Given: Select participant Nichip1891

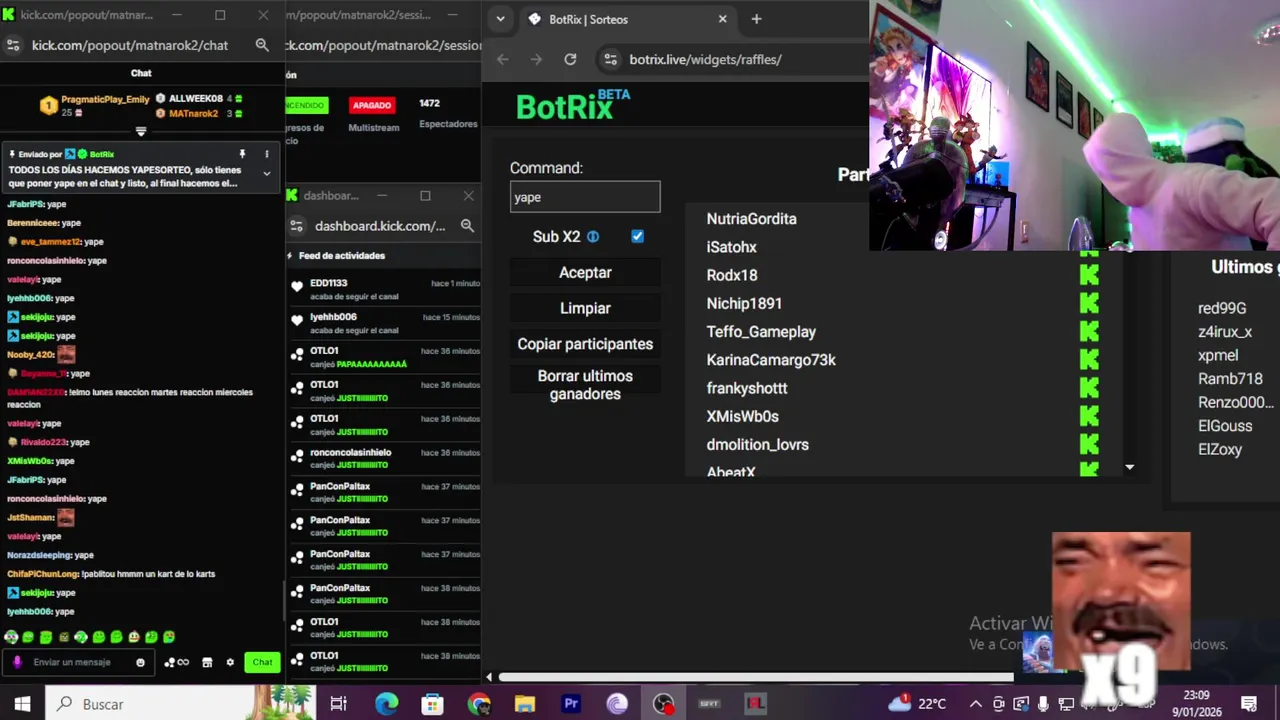Looking at the screenshot, I should coord(744,303).
